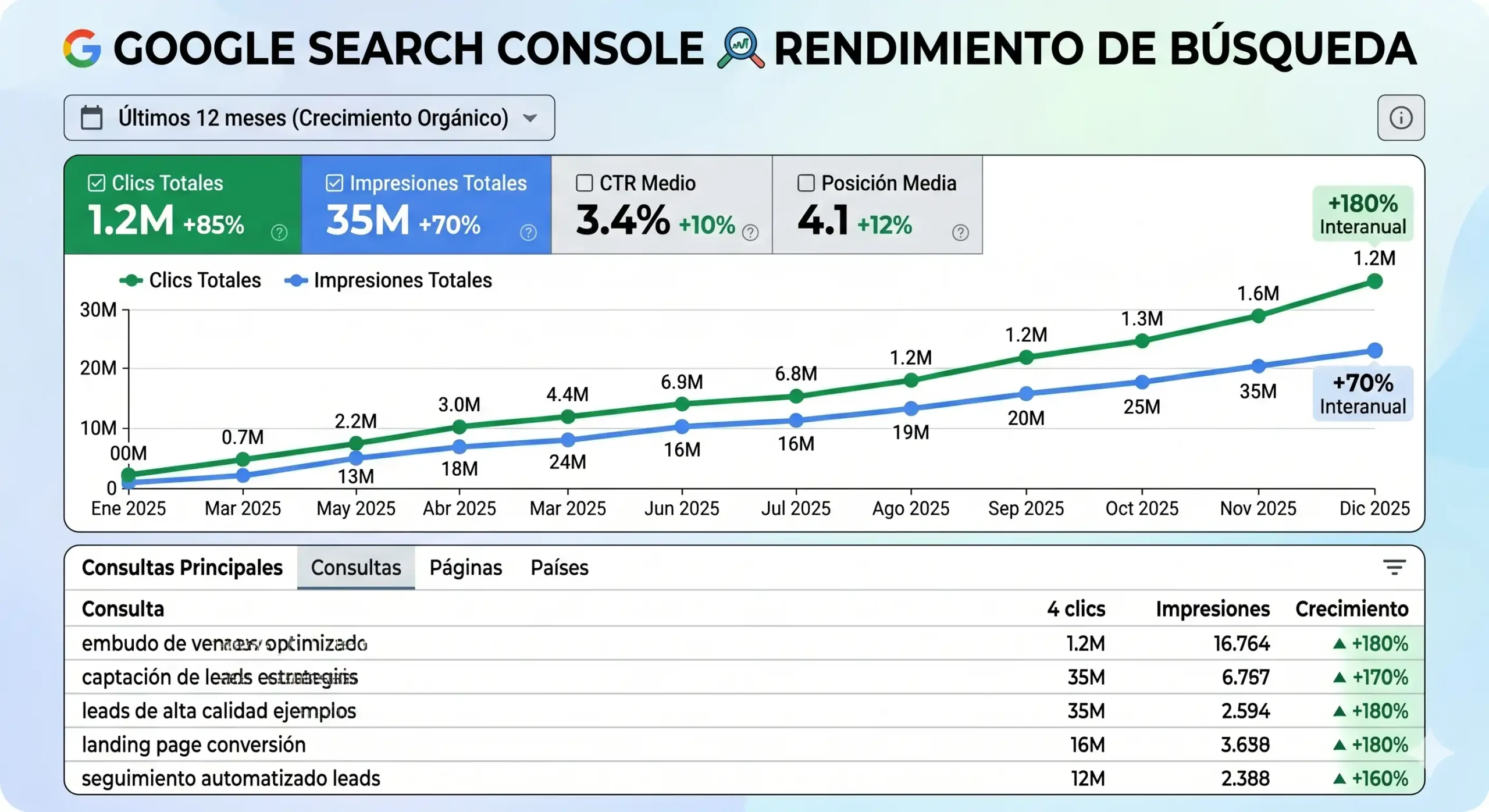Click the +70% Interanual badge

1363,393
